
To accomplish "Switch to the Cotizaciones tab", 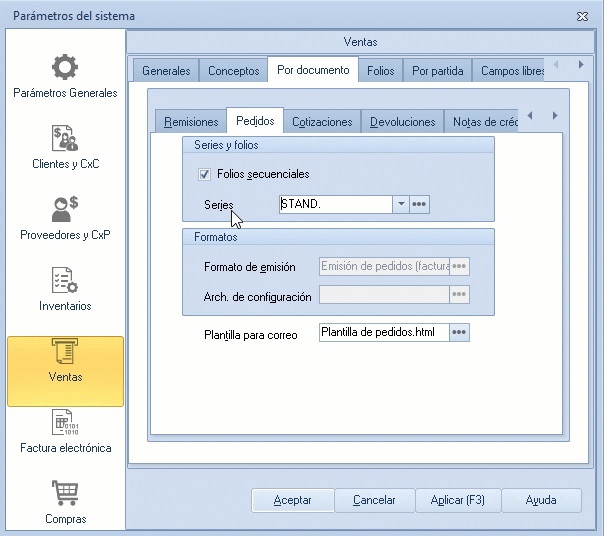I will coord(322,122).
